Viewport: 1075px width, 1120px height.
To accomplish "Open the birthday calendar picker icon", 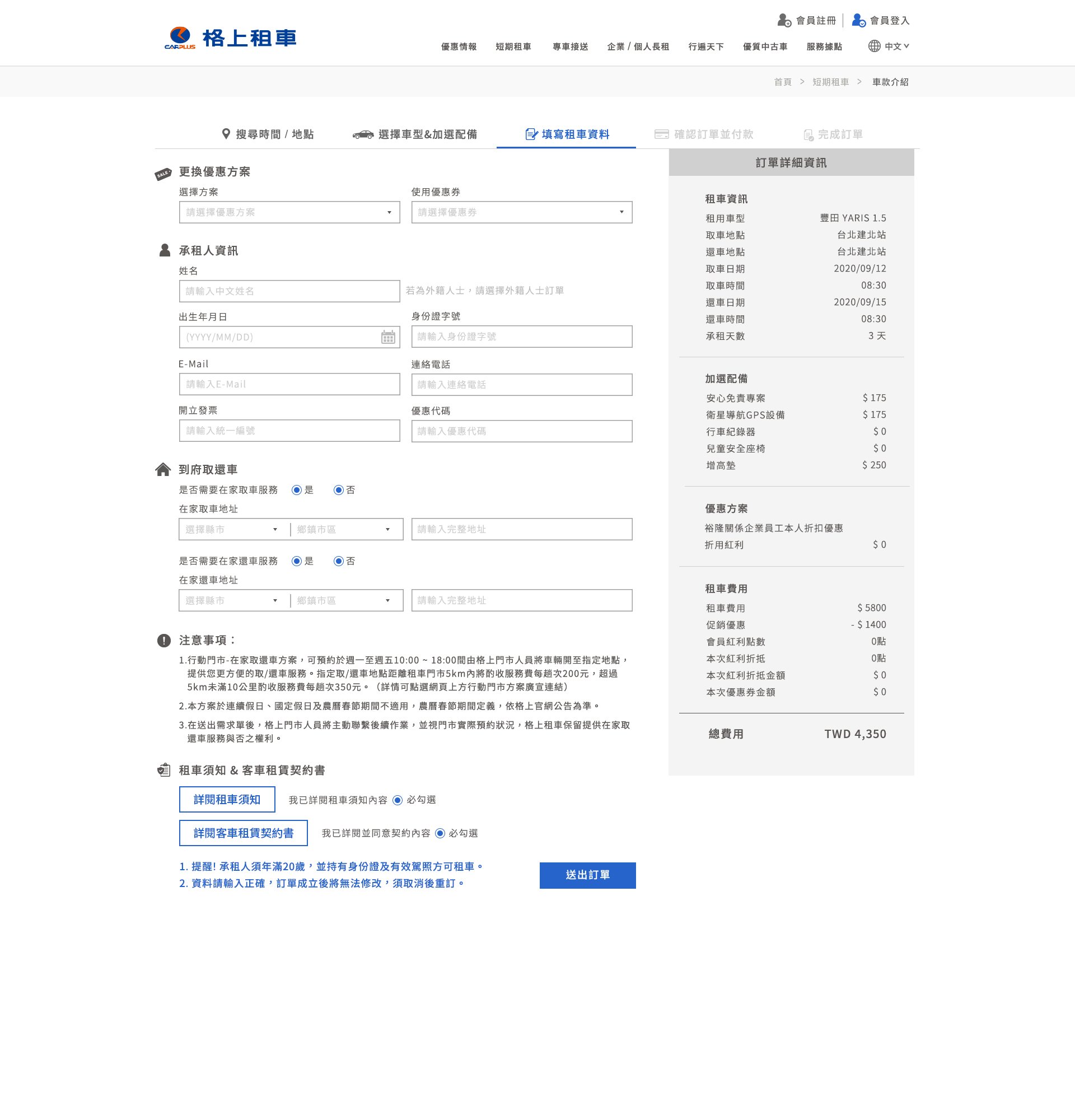I will 388,337.
